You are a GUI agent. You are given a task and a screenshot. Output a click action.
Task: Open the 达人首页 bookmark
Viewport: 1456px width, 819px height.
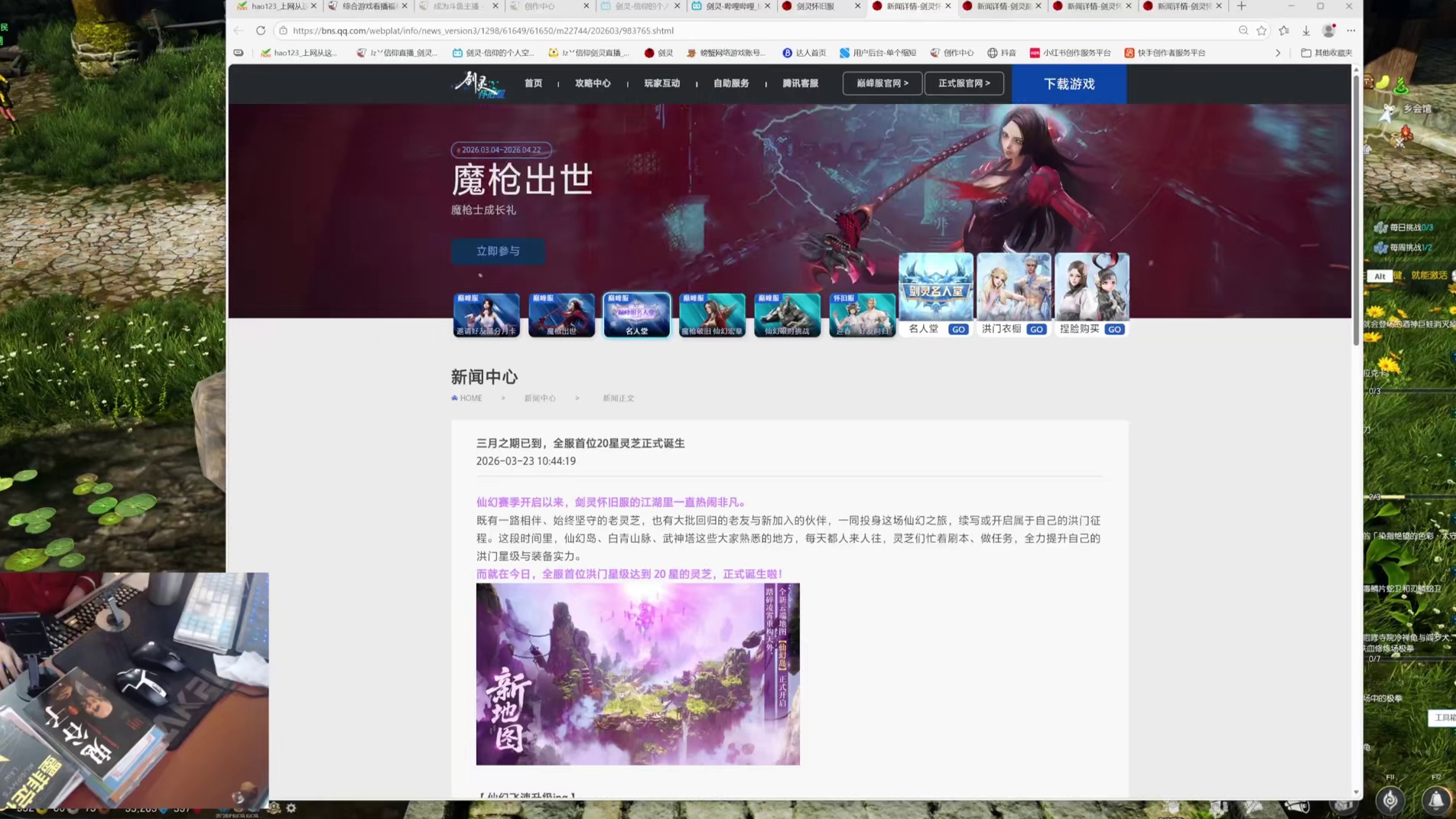tap(804, 53)
